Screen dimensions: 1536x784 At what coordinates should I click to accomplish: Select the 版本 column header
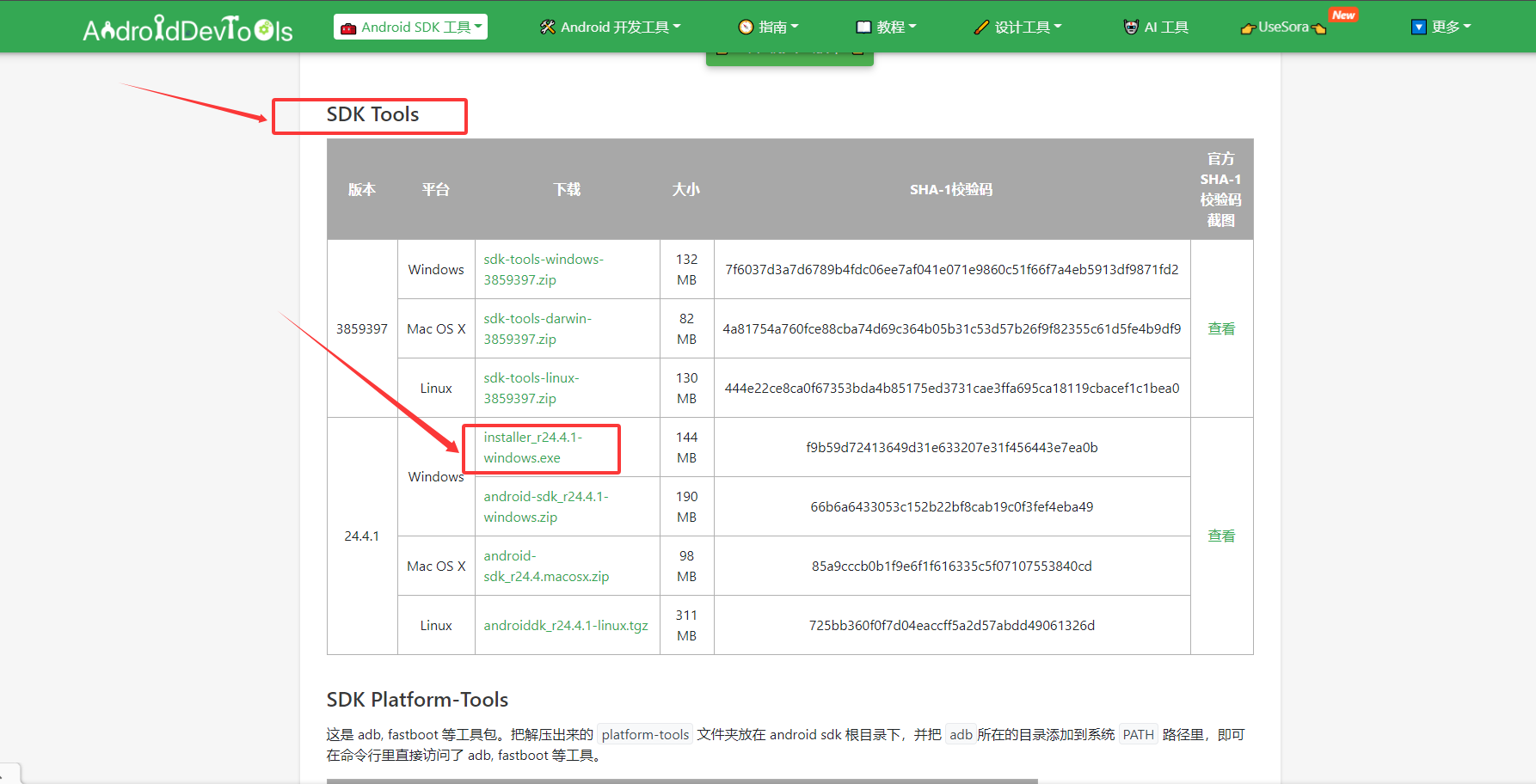[x=362, y=189]
